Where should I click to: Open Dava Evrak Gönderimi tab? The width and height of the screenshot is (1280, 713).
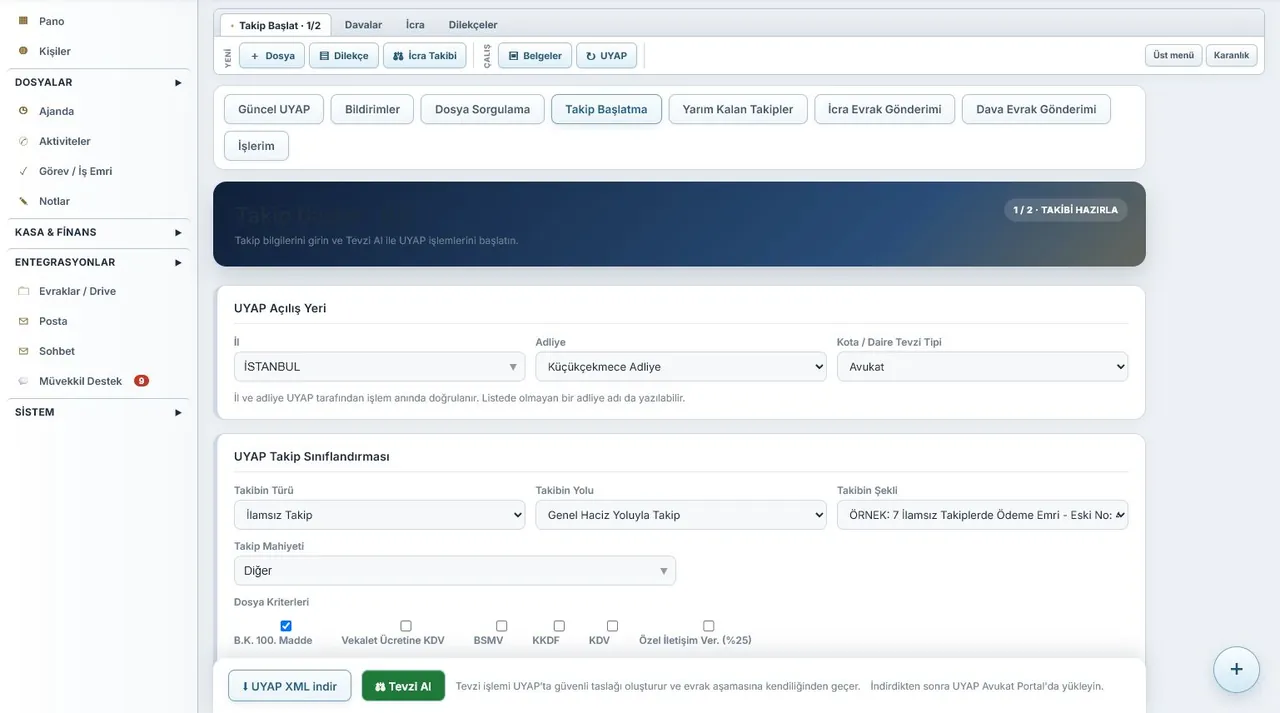1036,109
